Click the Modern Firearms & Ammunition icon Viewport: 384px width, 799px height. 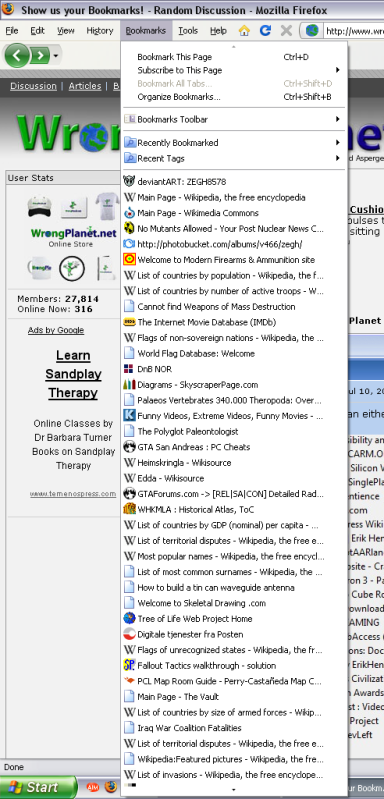(129, 260)
